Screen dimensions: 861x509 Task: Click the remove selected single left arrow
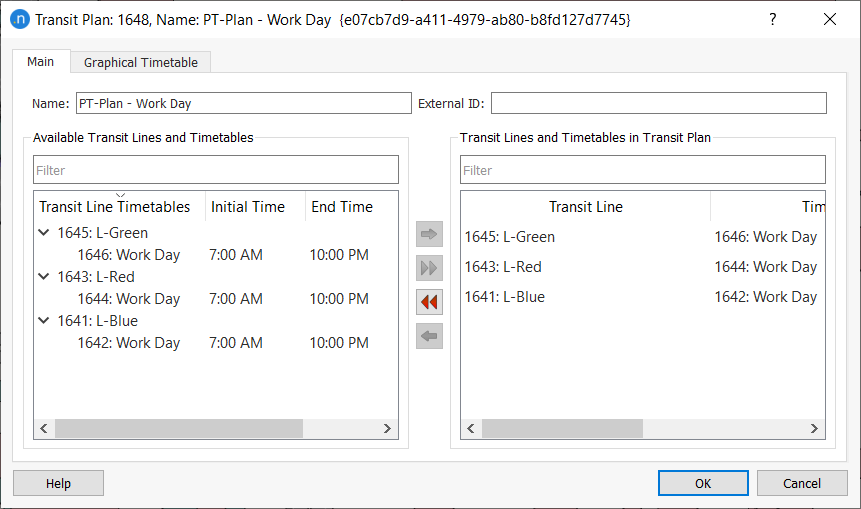click(429, 336)
